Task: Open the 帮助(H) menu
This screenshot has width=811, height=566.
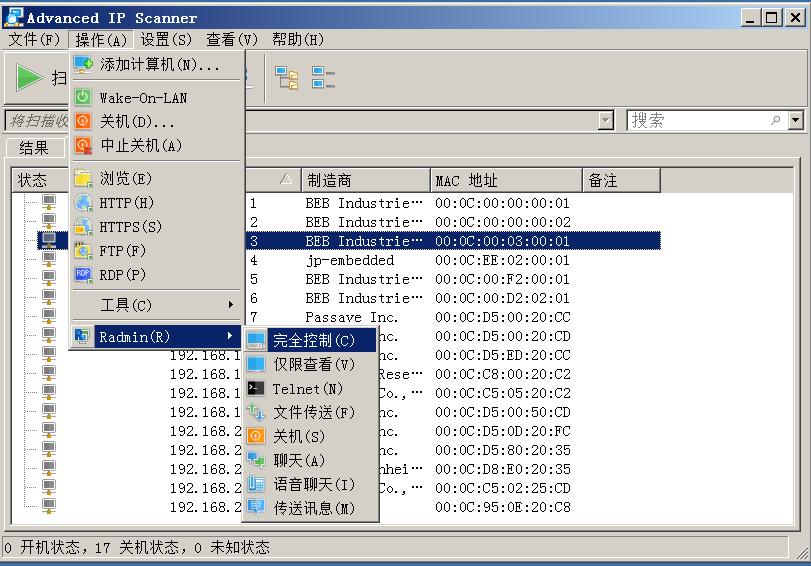Action: pyautogui.click(x=297, y=39)
